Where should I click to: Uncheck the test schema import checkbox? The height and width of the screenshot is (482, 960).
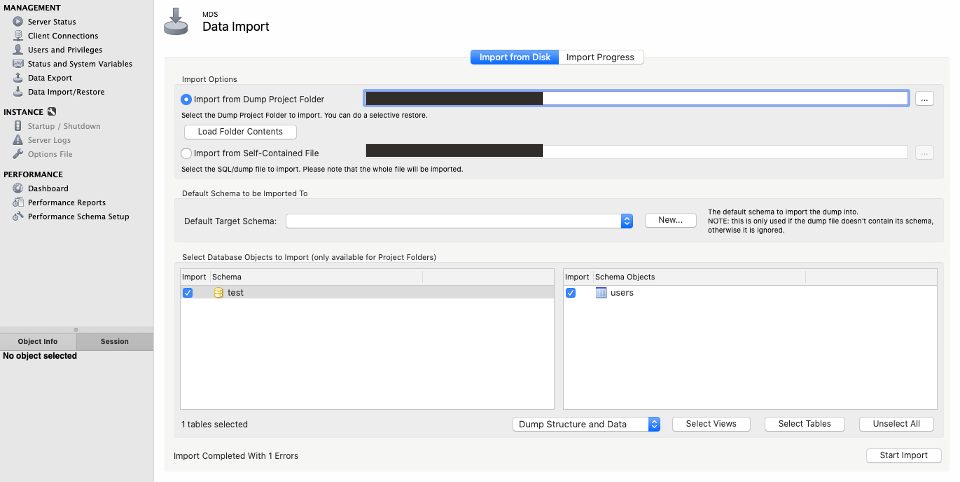(x=188, y=293)
